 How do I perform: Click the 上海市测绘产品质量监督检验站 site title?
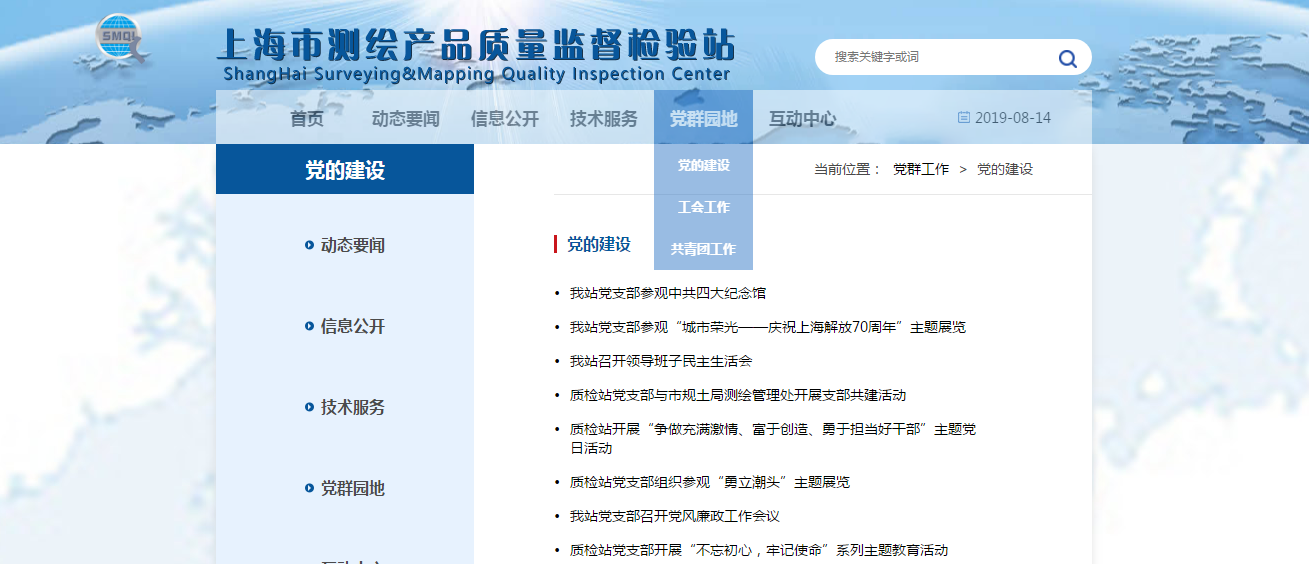tap(476, 45)
